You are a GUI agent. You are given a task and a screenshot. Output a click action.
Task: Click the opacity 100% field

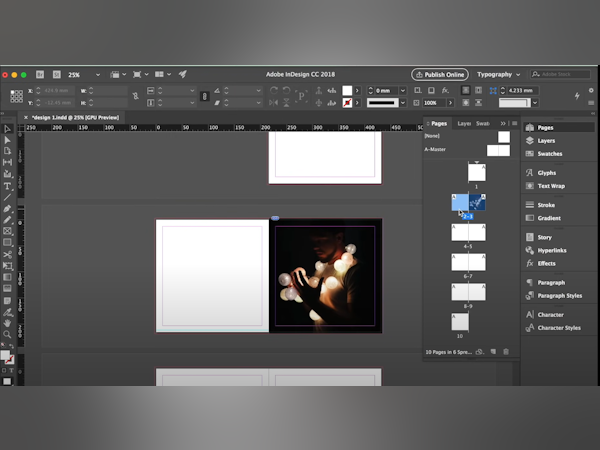434,103
